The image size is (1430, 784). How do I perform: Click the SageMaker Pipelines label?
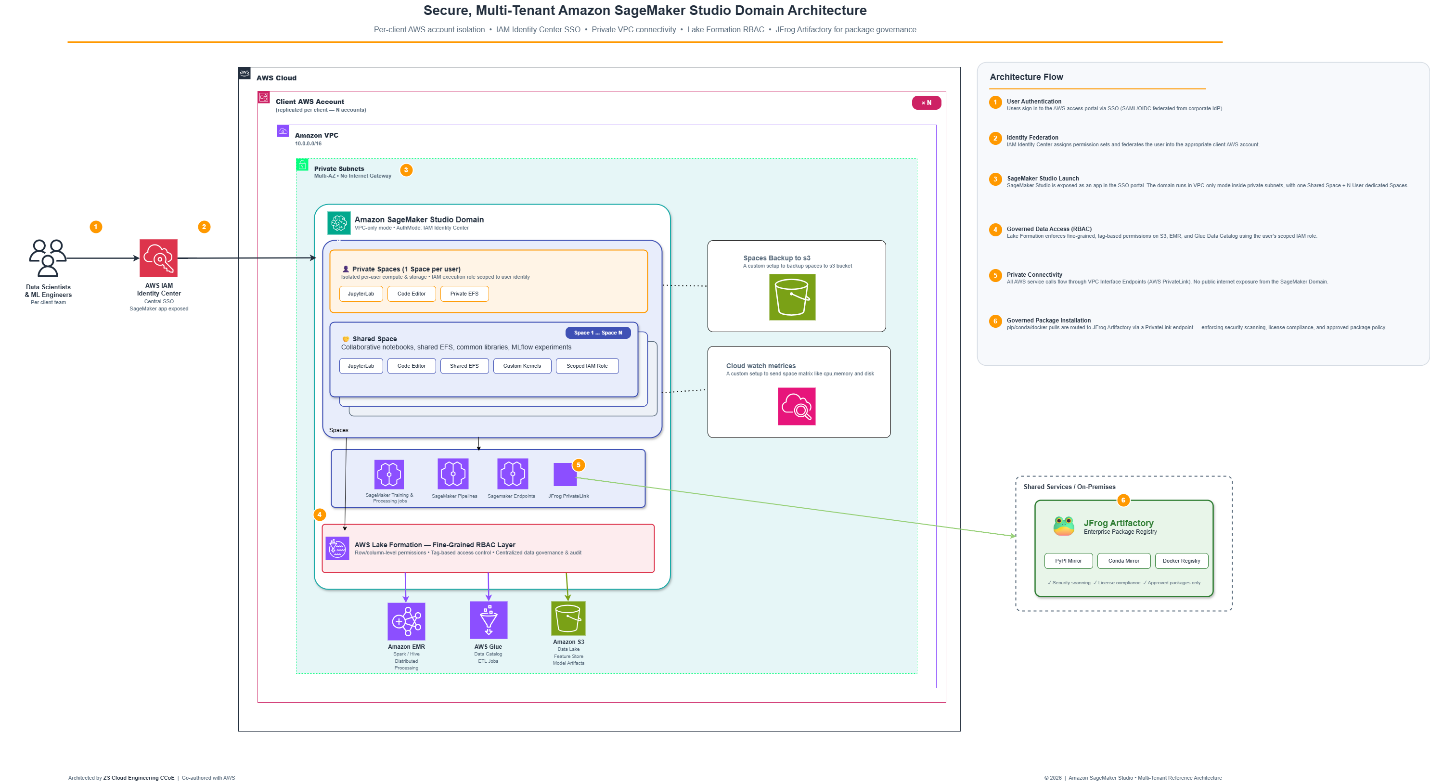[453, 495]
